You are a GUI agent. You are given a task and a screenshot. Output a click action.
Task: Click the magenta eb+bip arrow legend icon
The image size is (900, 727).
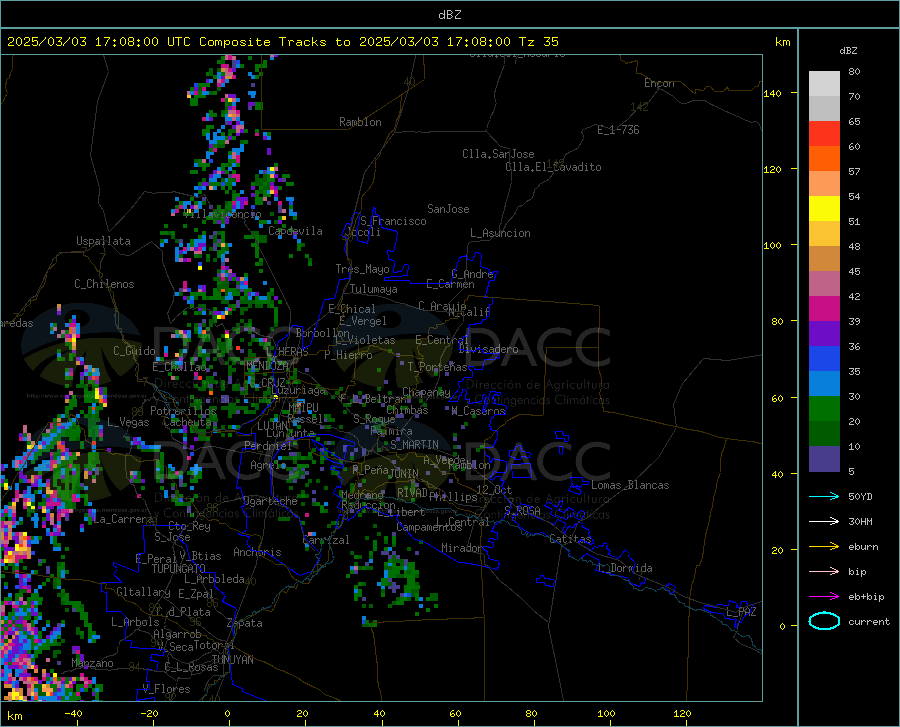tap(824, 597)
